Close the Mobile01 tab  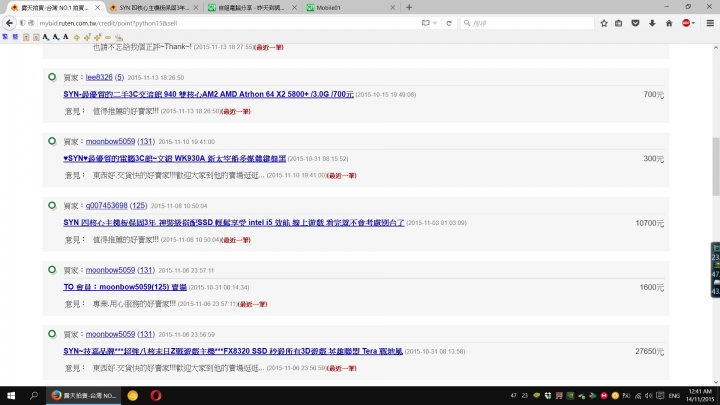coord(393,7)
